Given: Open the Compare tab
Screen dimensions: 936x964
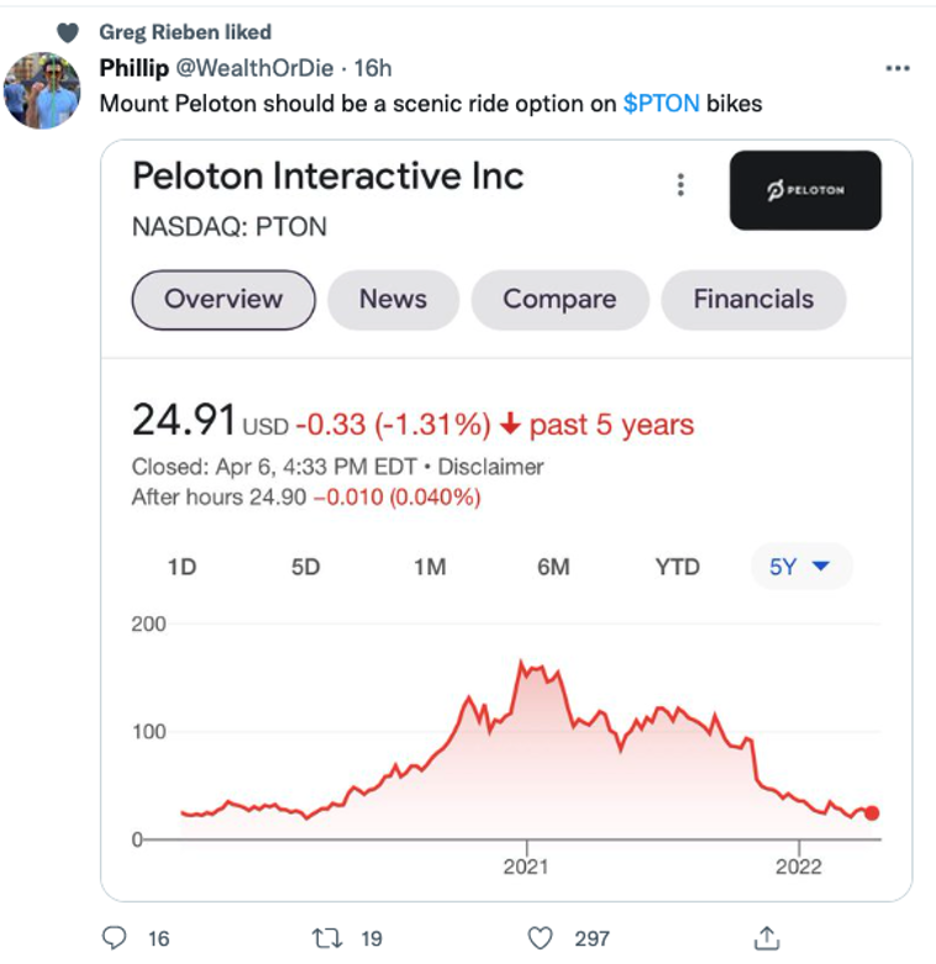Looking at the screenshot, I should tap(559, 299).
